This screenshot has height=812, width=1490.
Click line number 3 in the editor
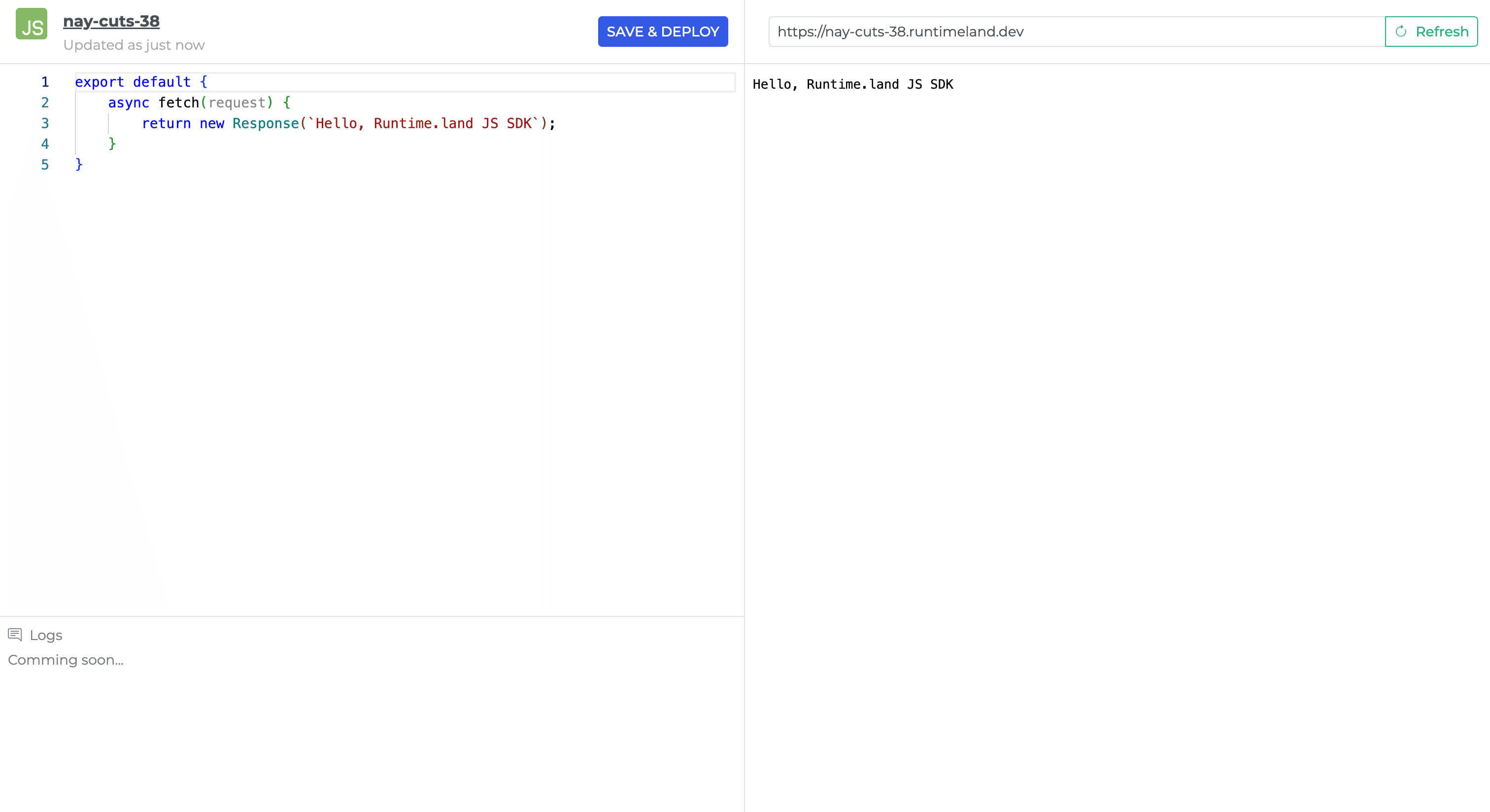[x=45, y=123]
